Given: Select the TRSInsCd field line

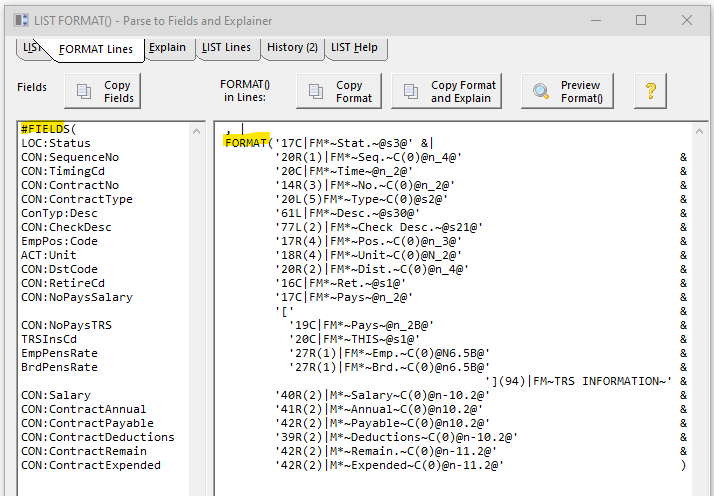Looking at the screenshot, I should [49, 339].
